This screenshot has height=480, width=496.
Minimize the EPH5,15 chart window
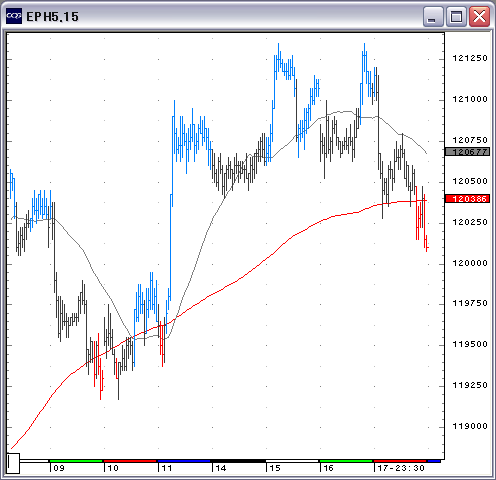point(433,16)
